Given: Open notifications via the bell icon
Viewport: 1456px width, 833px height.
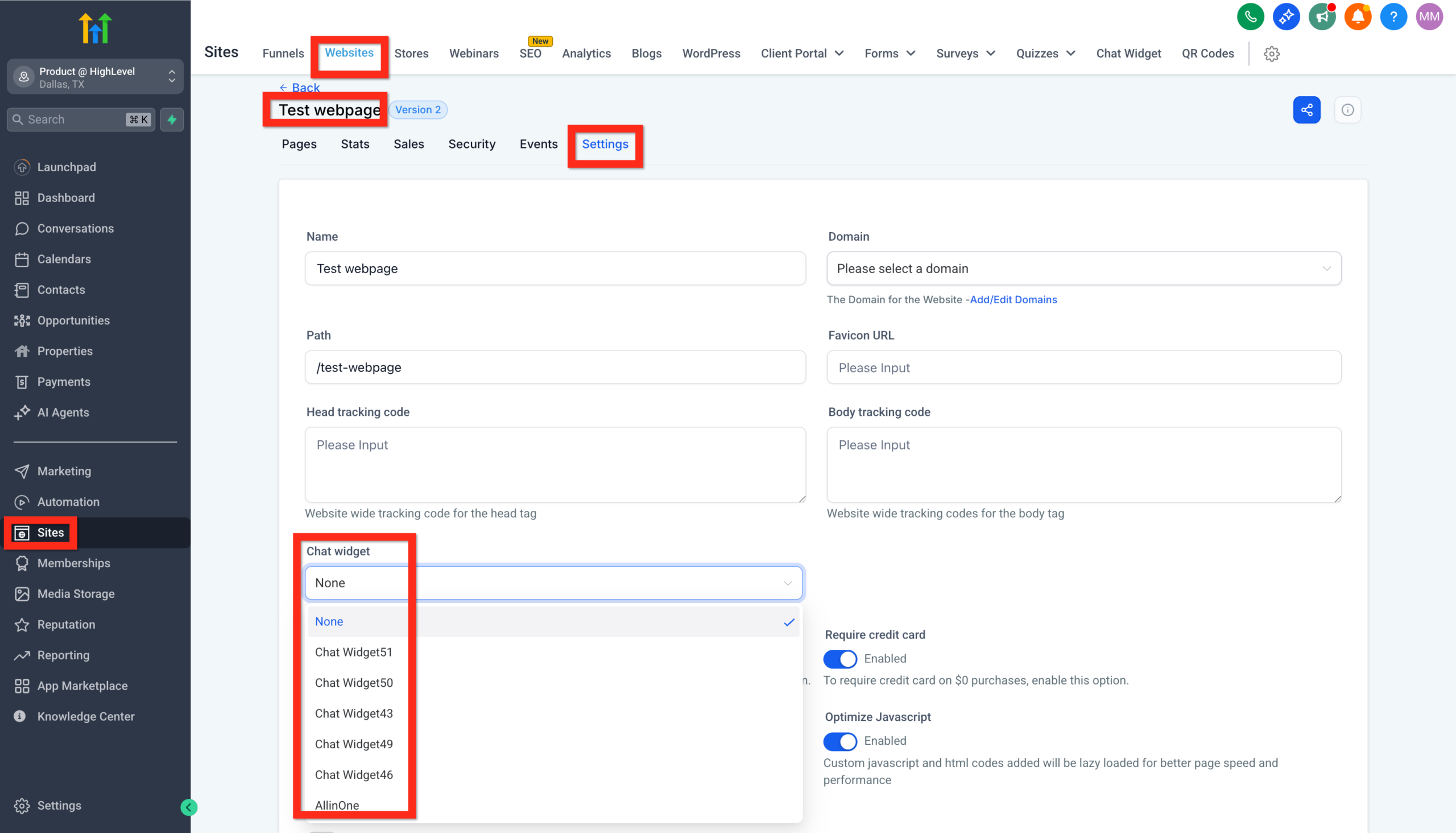Looking at the screenshot, I should [1358, 17].
